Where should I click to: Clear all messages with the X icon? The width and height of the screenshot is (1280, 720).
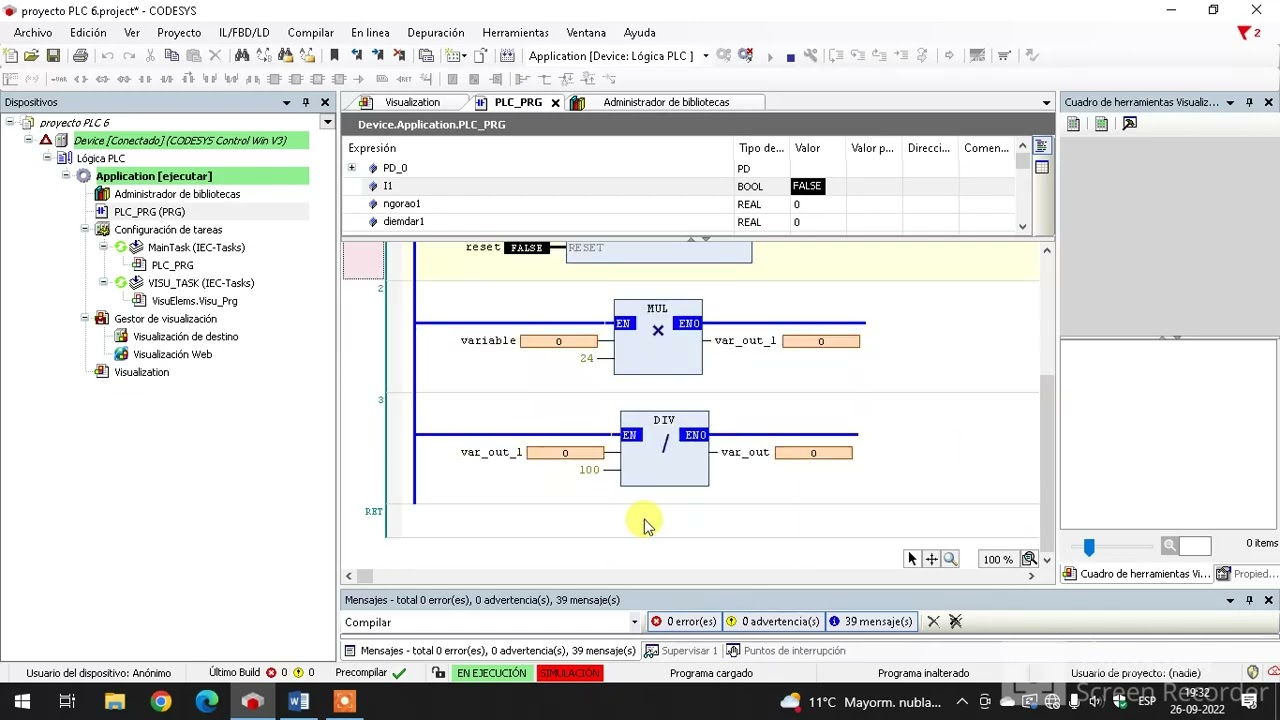(955, 622)
